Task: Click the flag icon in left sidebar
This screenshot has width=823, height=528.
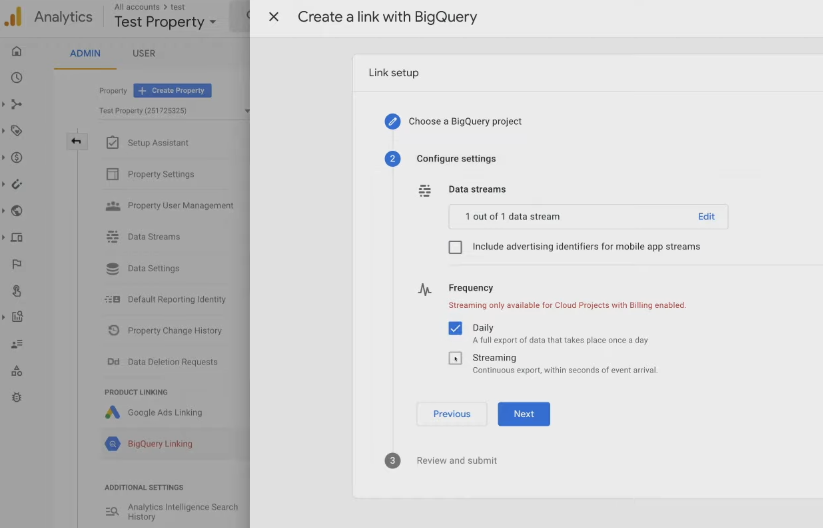Action: point(16,265)
